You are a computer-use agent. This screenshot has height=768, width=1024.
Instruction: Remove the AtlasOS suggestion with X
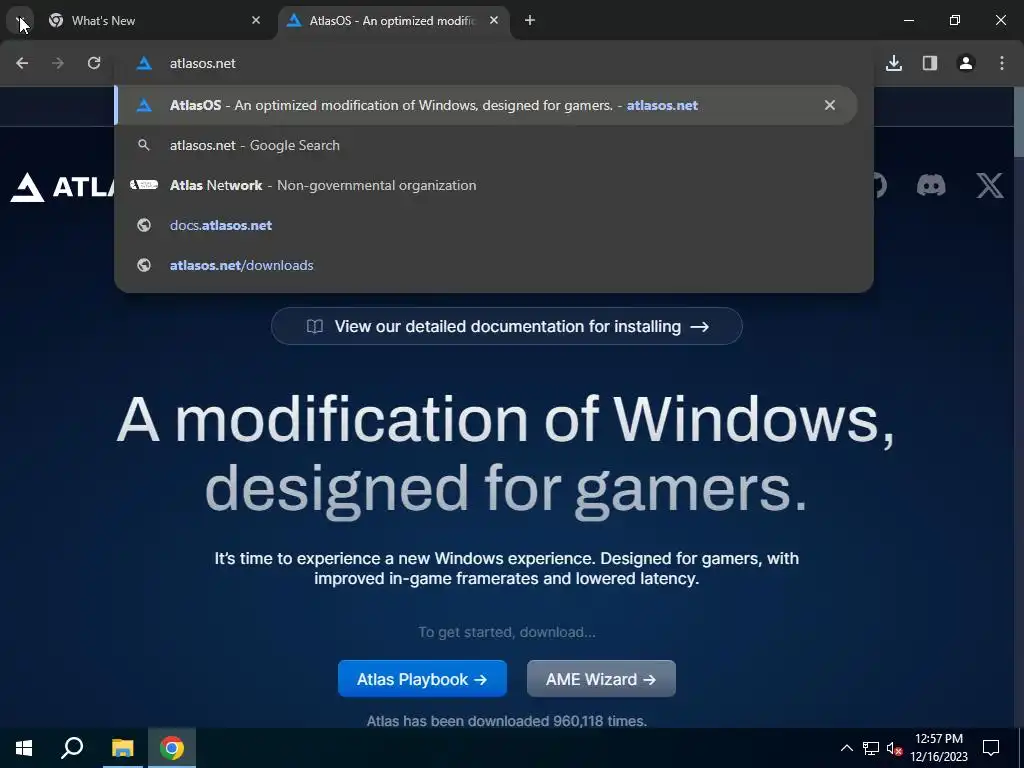(829, 105)
